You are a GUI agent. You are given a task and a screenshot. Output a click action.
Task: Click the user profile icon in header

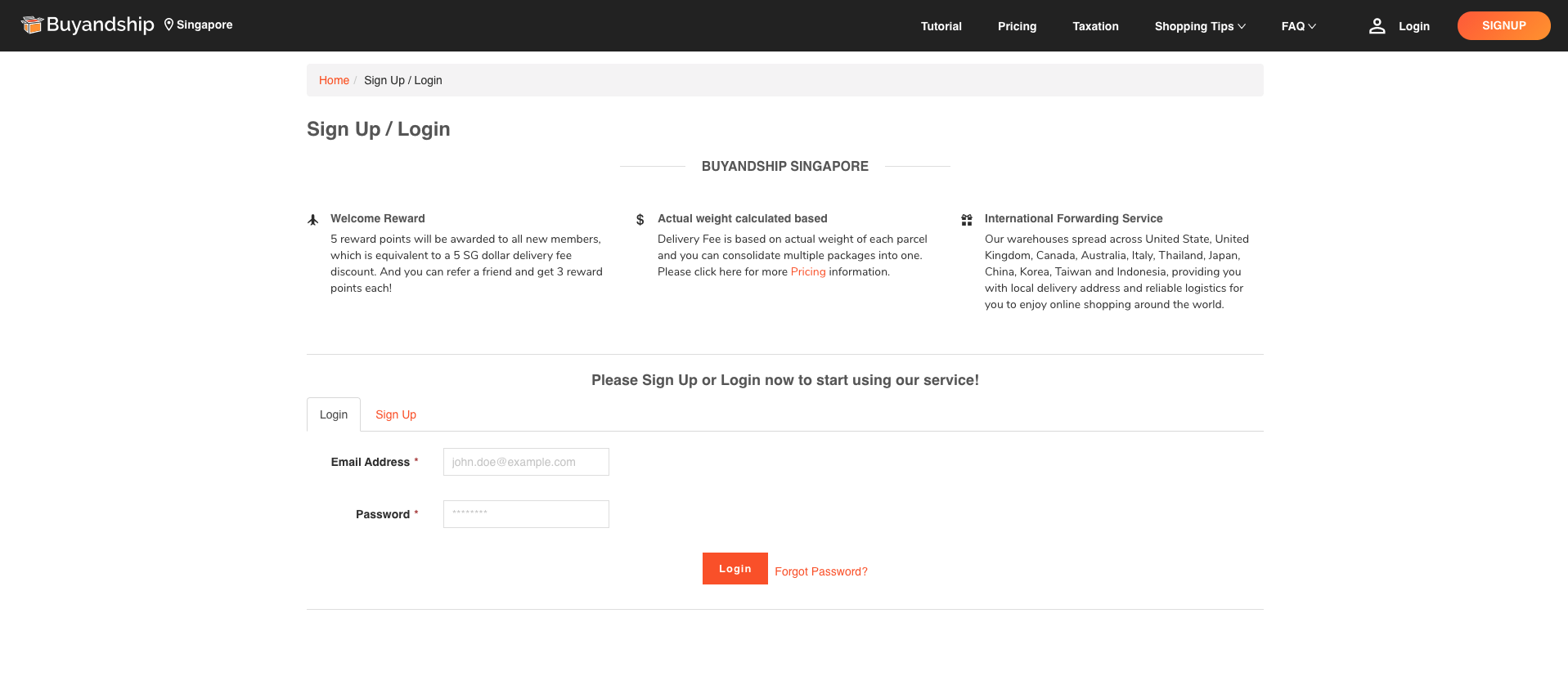coord(1377,26)
